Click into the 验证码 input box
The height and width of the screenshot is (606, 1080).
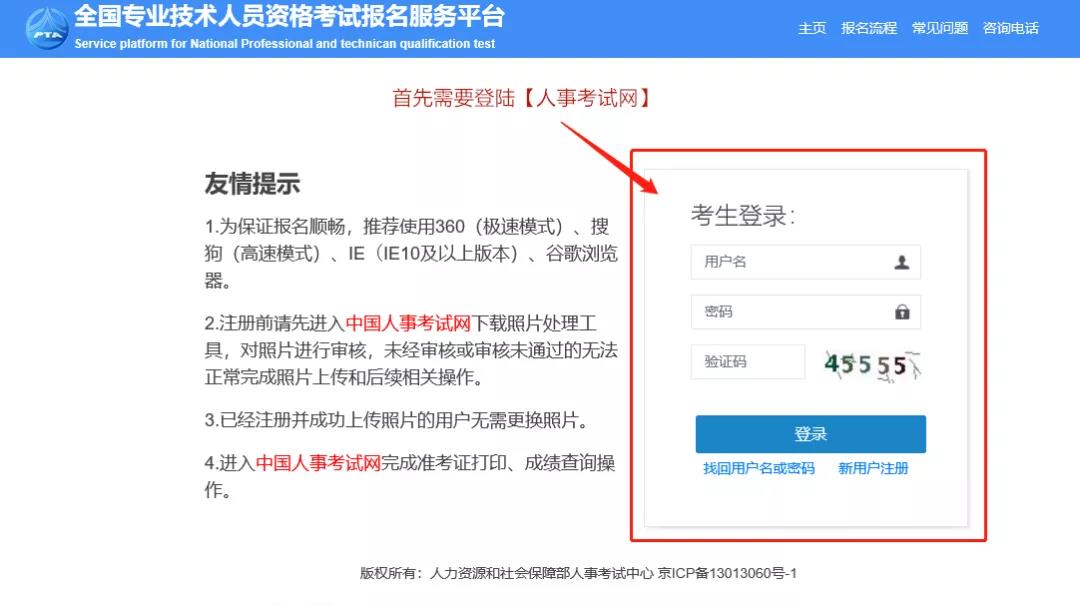pyautogui.click(x=747, y=362)
